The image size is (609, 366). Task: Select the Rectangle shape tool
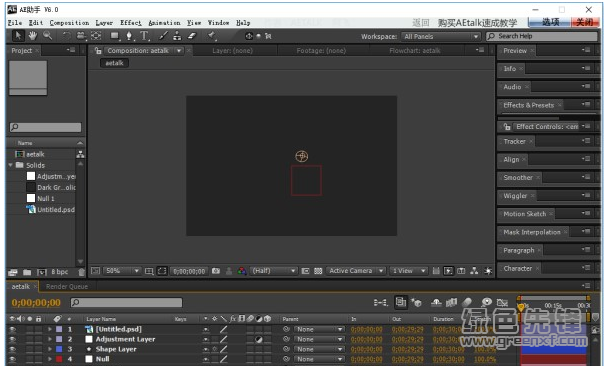[x=115, y=36]
